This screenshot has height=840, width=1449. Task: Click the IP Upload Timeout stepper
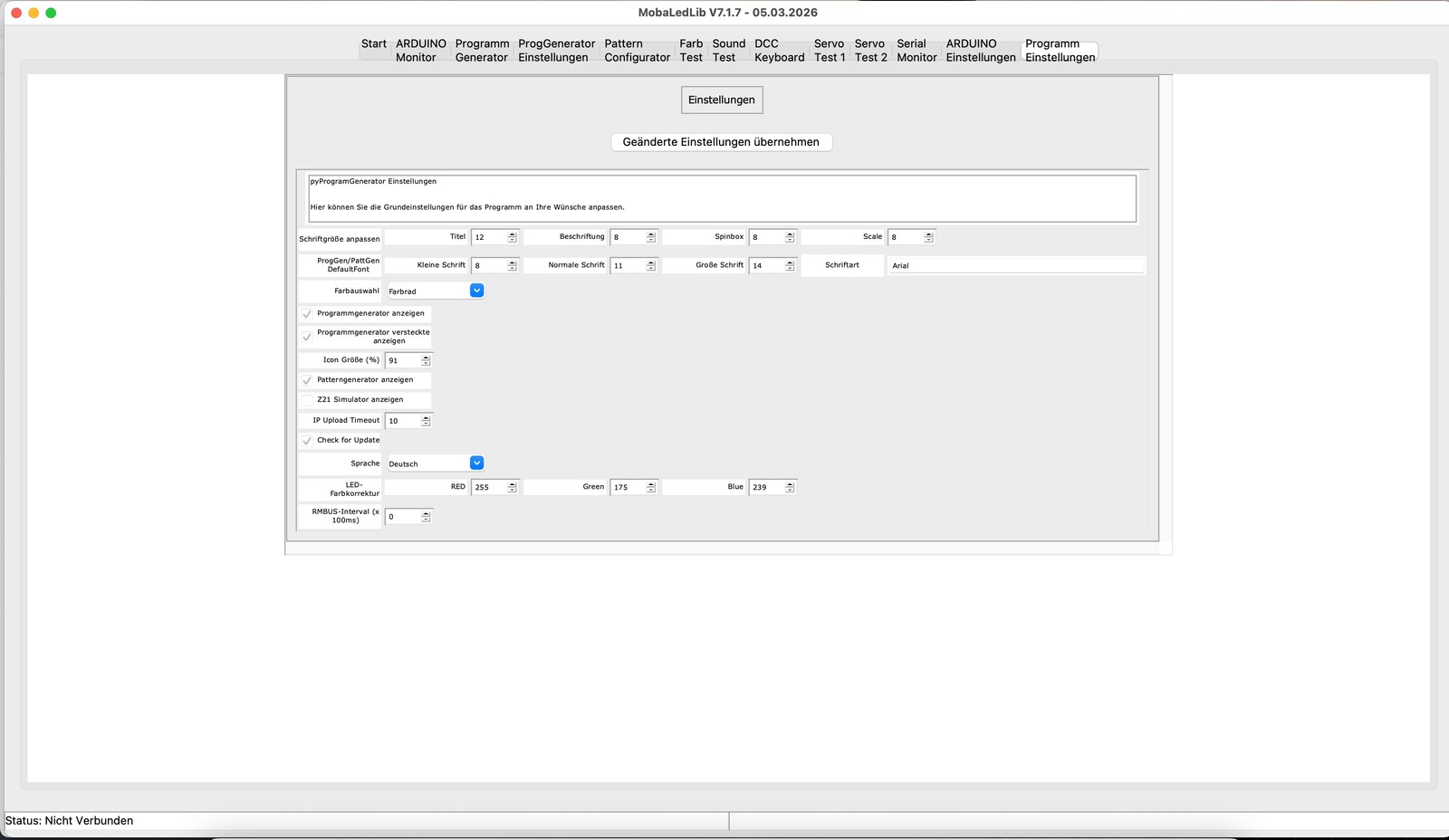[x=426, y=421]
